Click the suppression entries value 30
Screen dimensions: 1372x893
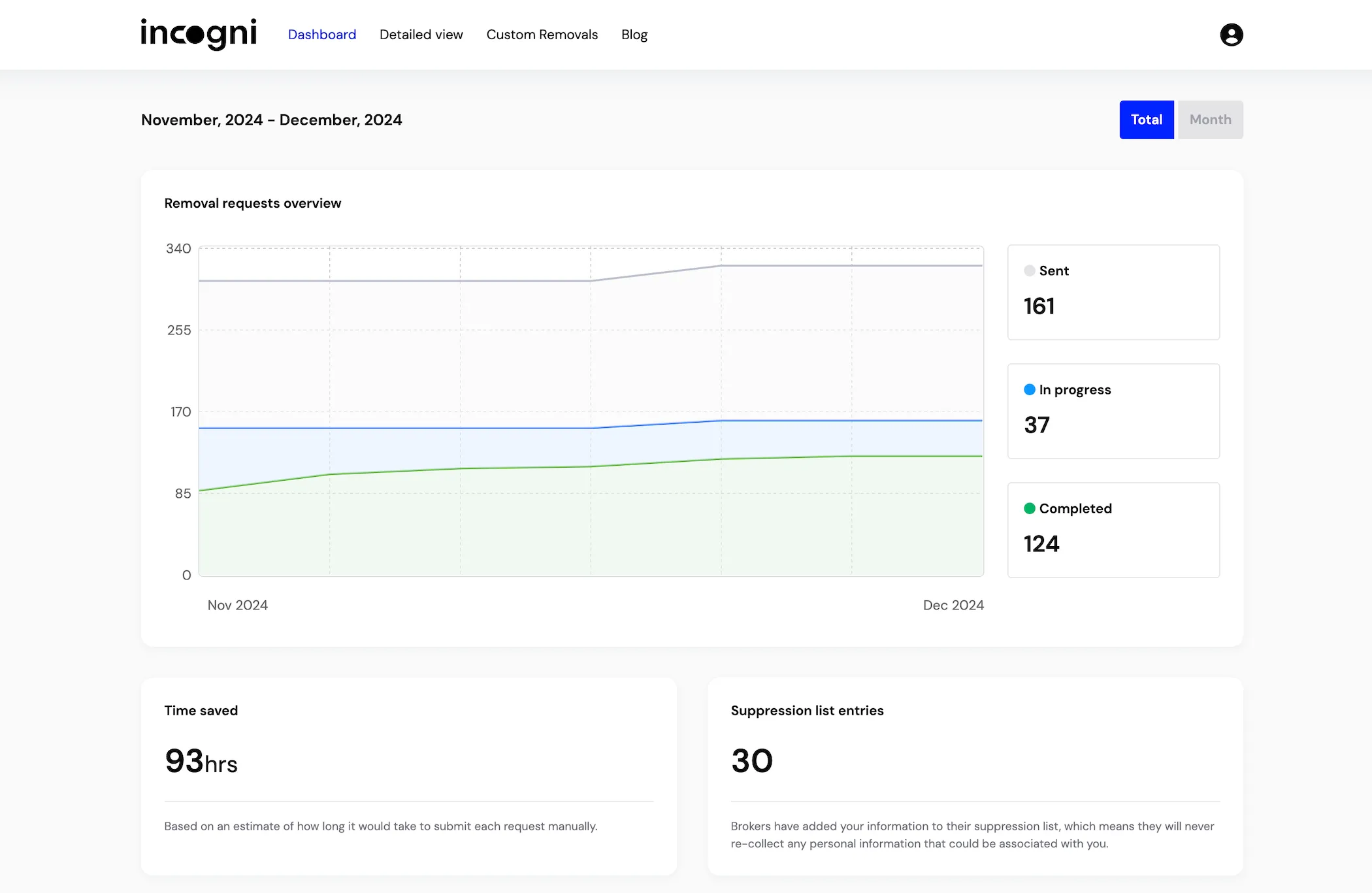(x=752, y=761)
